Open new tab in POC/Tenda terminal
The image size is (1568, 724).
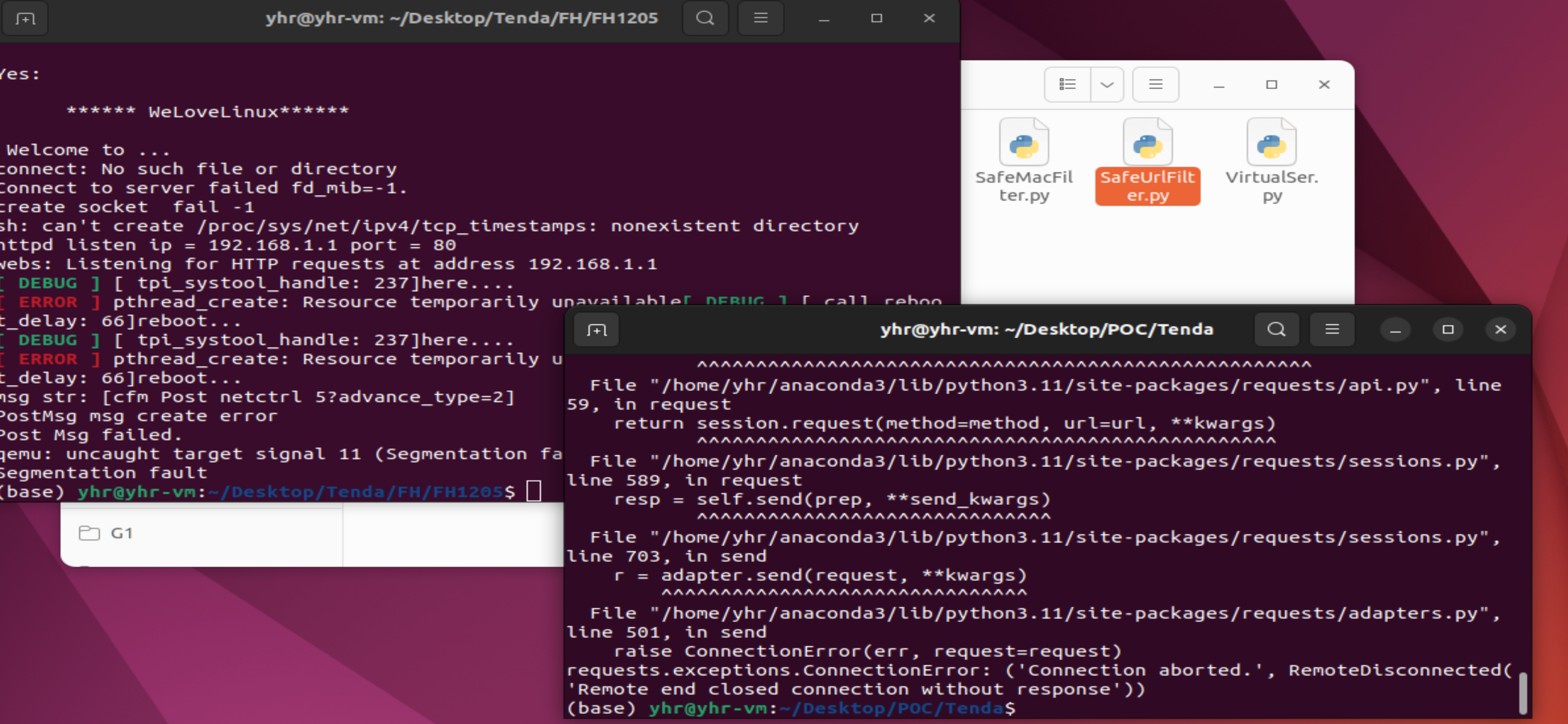click(x=596, y=330)
